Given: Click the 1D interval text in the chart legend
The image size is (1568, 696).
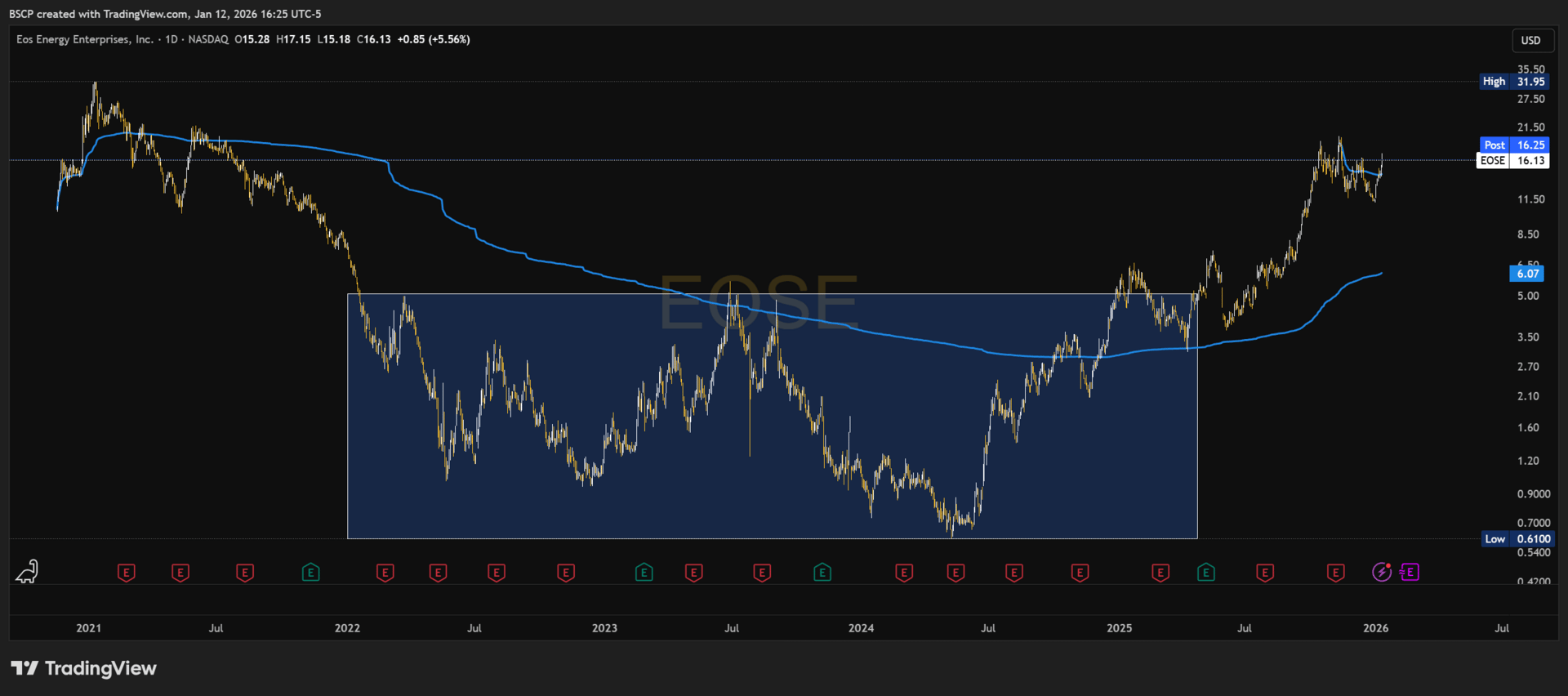Looking at the screenshot, I should [171, 39].
